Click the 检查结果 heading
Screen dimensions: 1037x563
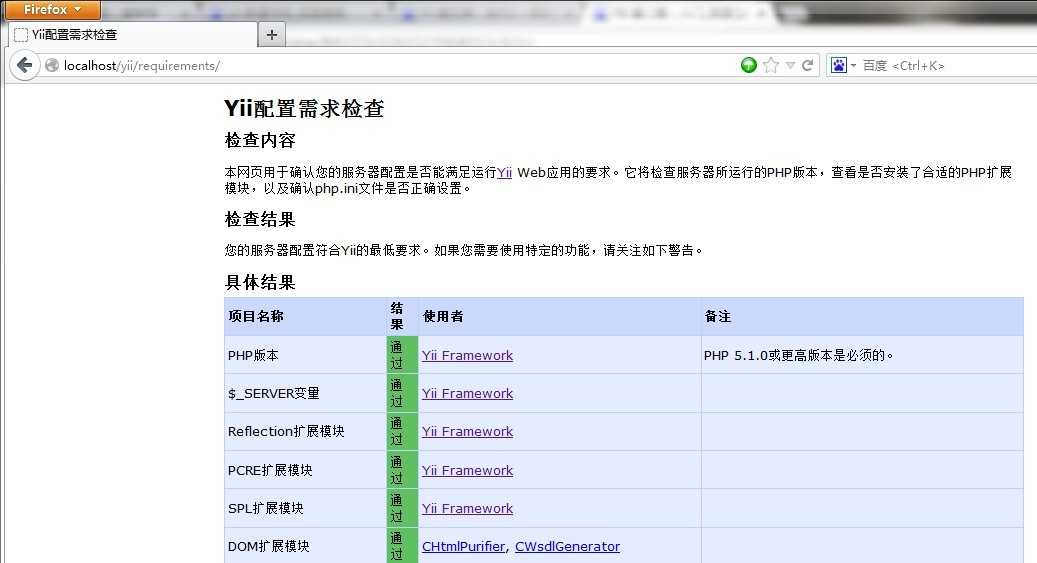[x=260, y=220]
